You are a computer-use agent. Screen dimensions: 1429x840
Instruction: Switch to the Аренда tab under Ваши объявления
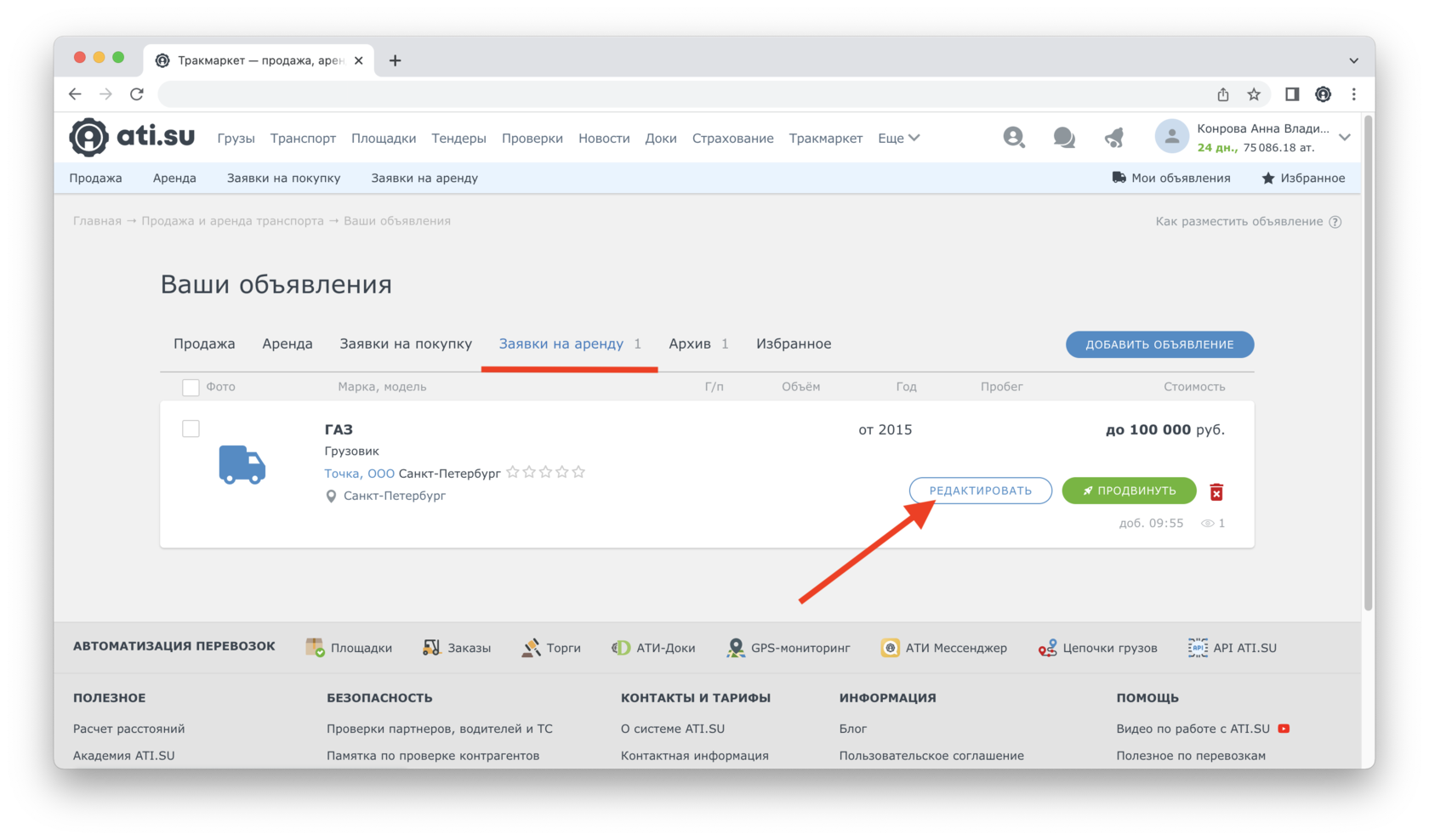(x=288, y=343)
